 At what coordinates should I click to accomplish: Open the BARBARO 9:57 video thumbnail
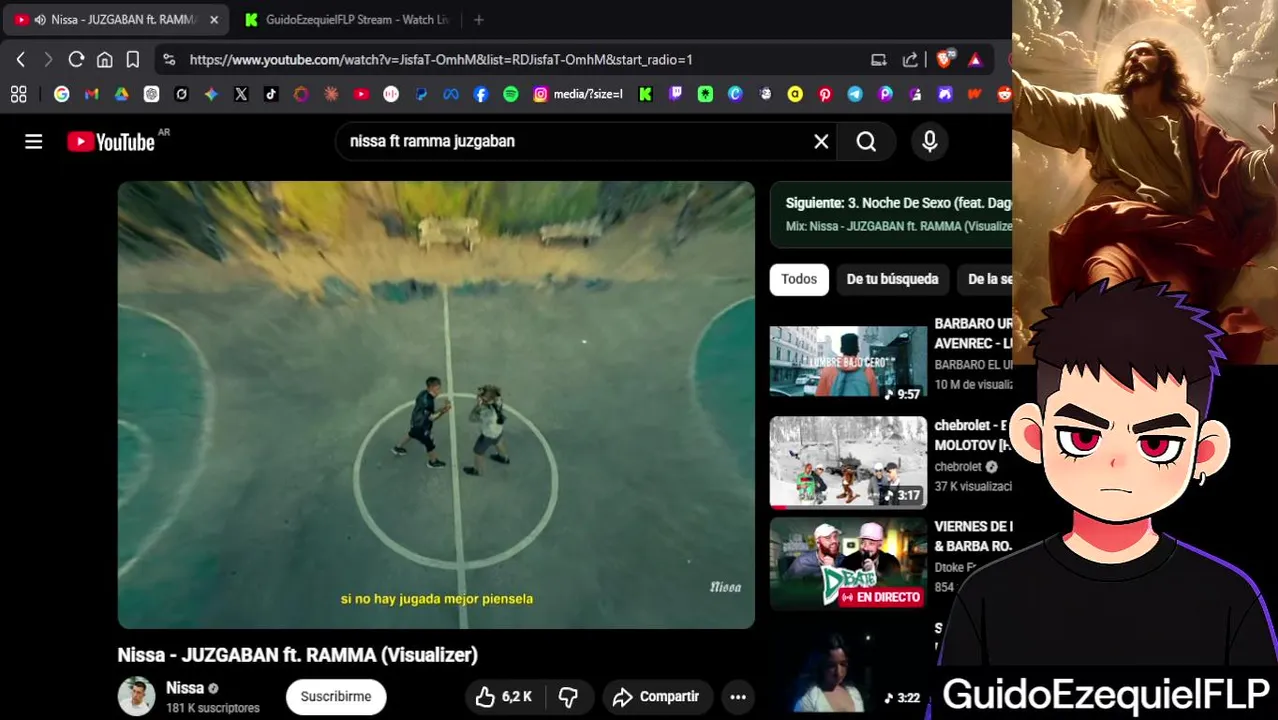[x=848, y=362]
